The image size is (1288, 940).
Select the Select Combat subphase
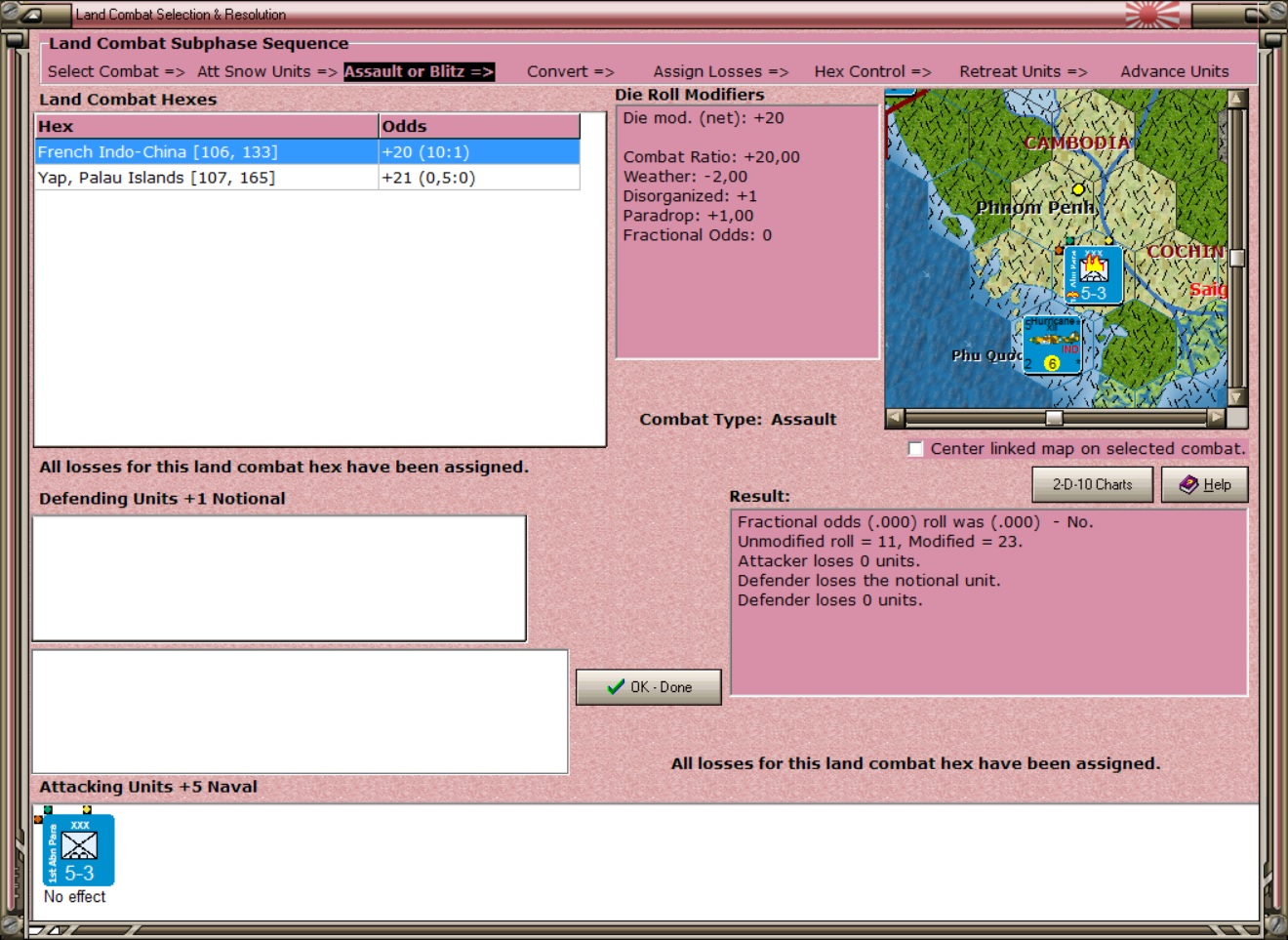pyautogui.click(x=116, y=71)
